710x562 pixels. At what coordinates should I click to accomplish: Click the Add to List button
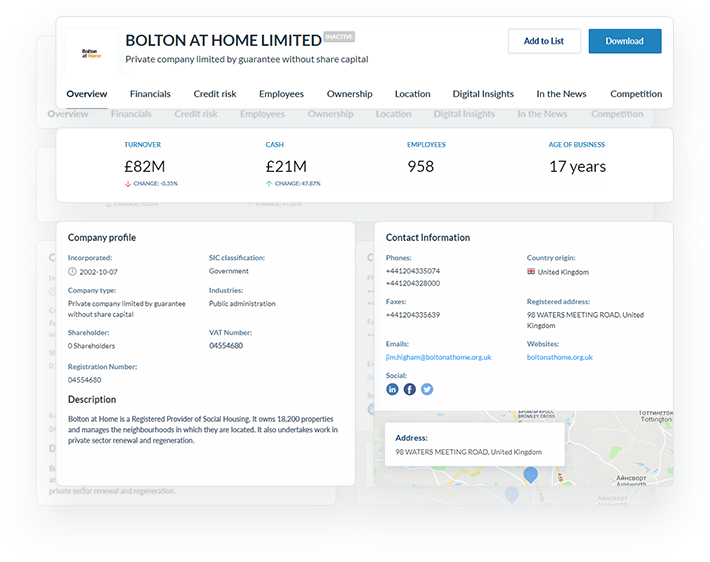(x=544, y=41)
